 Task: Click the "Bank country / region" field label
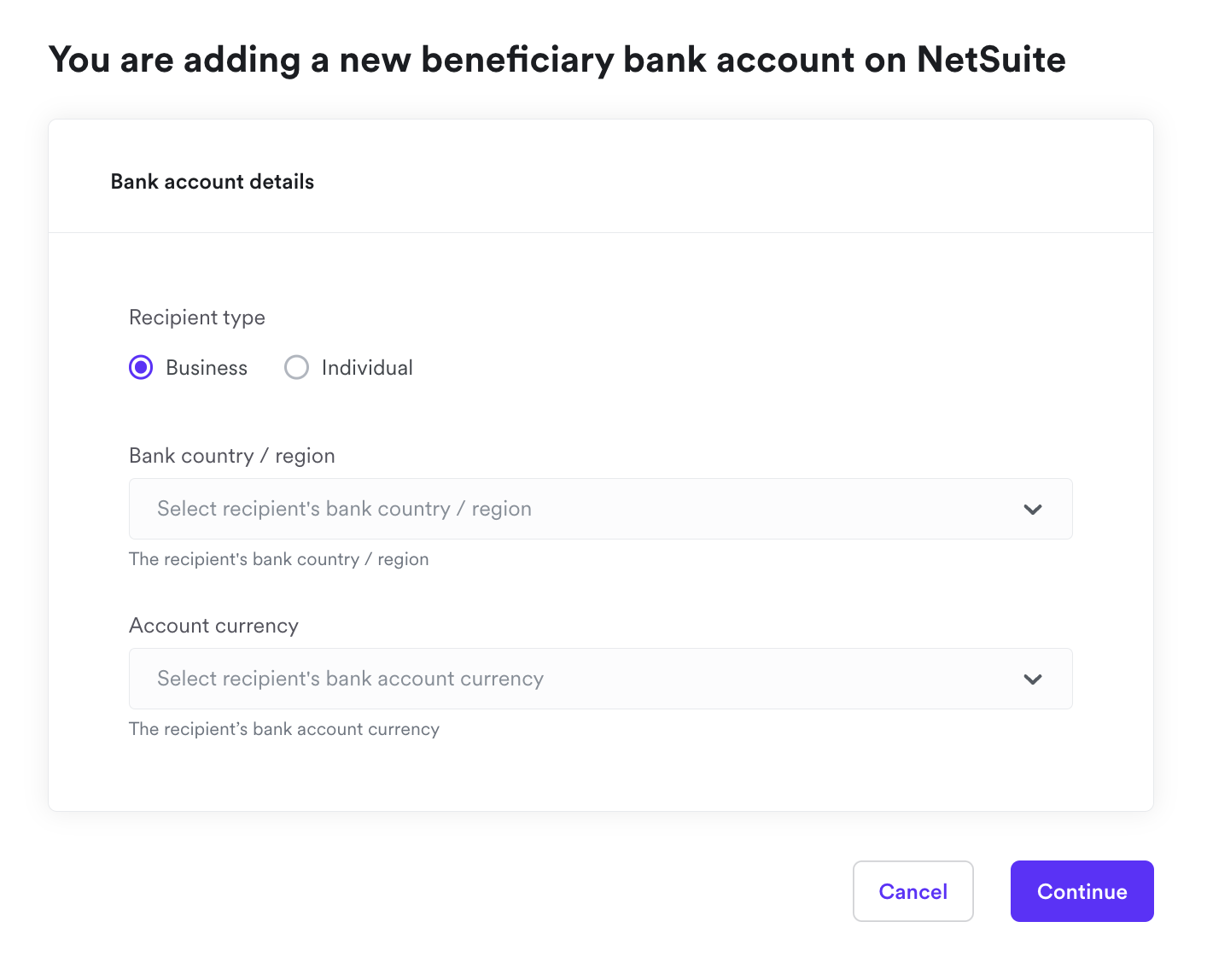pos(232,456)
